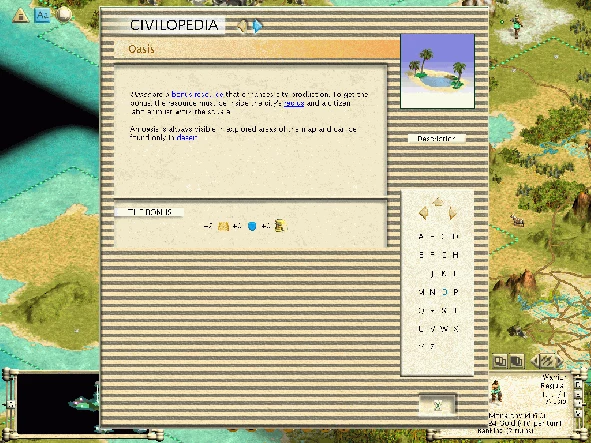Click the unit orders arrows button
The width and height of the screenshot is (591, 443).
[x=547, y=362]
